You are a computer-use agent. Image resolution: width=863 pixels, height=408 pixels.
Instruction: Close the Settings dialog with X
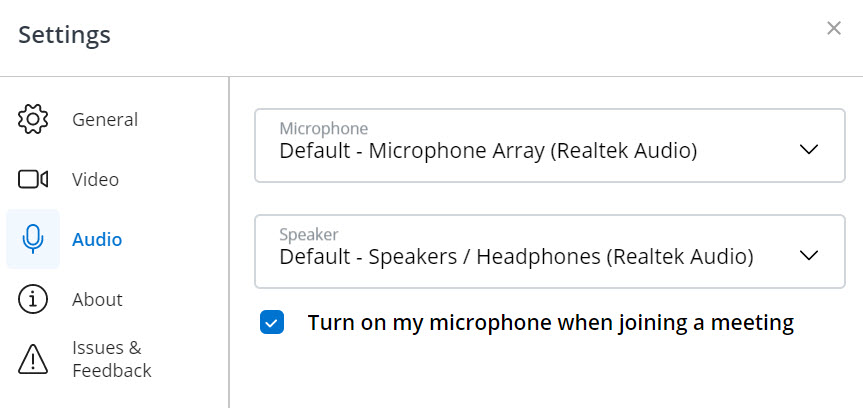833,28
